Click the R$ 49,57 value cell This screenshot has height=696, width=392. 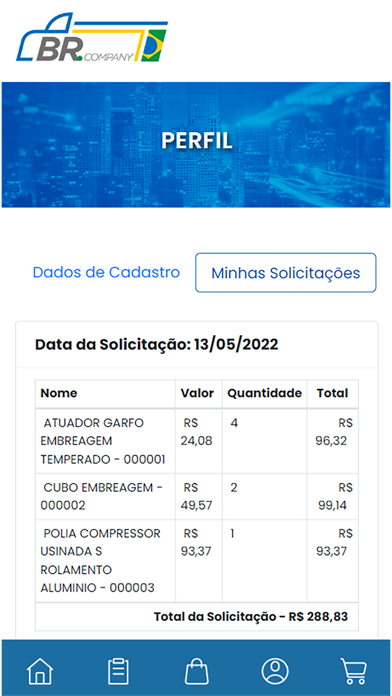(x=198, y=496)
